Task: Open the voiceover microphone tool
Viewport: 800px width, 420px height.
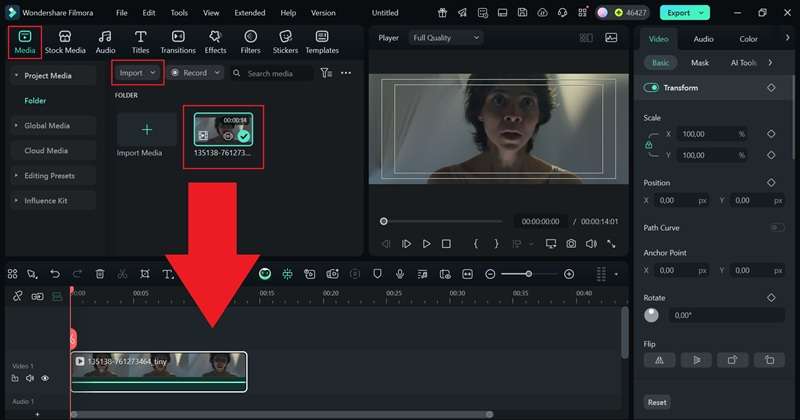Action: pos(400,274)
